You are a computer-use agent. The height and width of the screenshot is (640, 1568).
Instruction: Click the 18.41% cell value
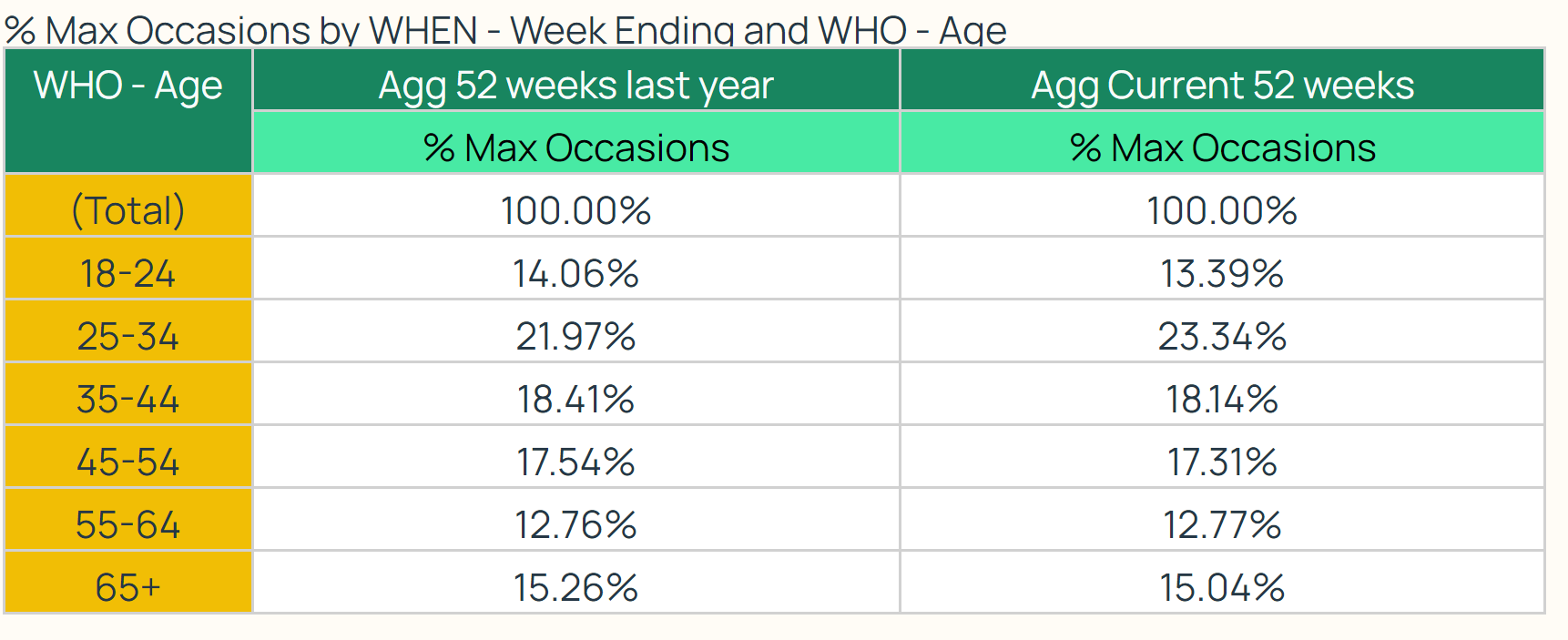576,399
